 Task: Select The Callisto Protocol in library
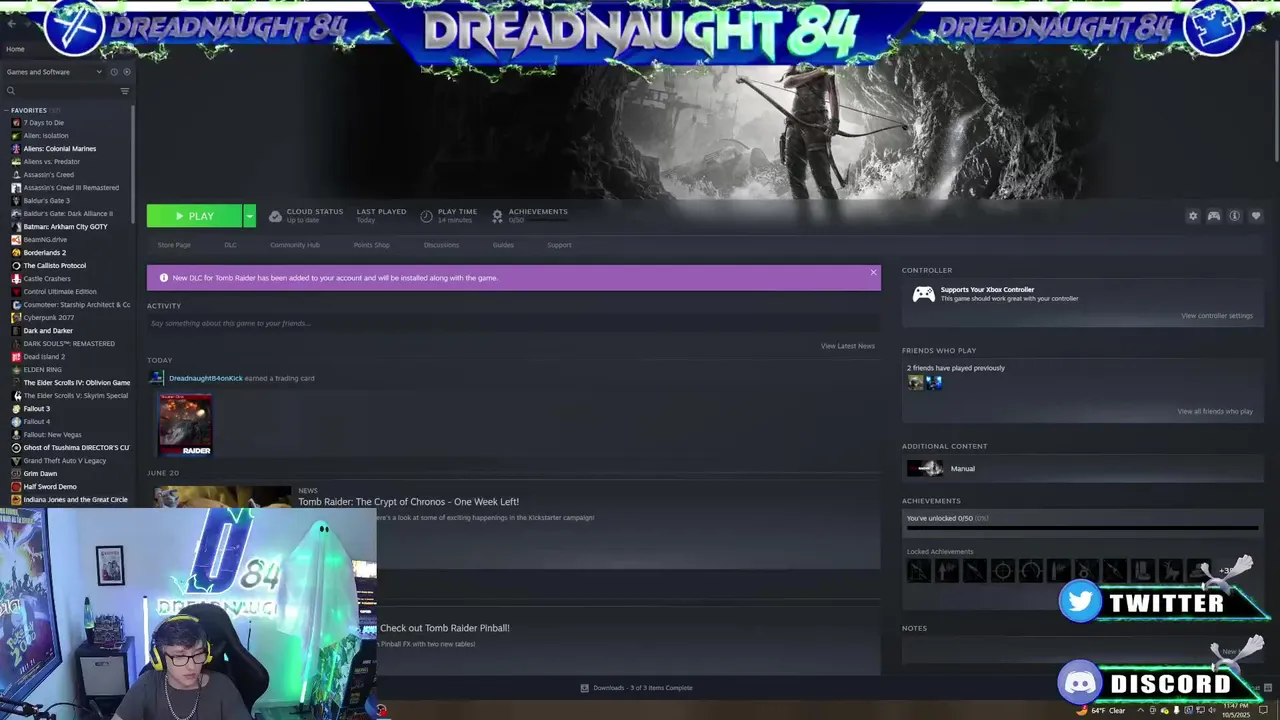(x=55, y=266)
